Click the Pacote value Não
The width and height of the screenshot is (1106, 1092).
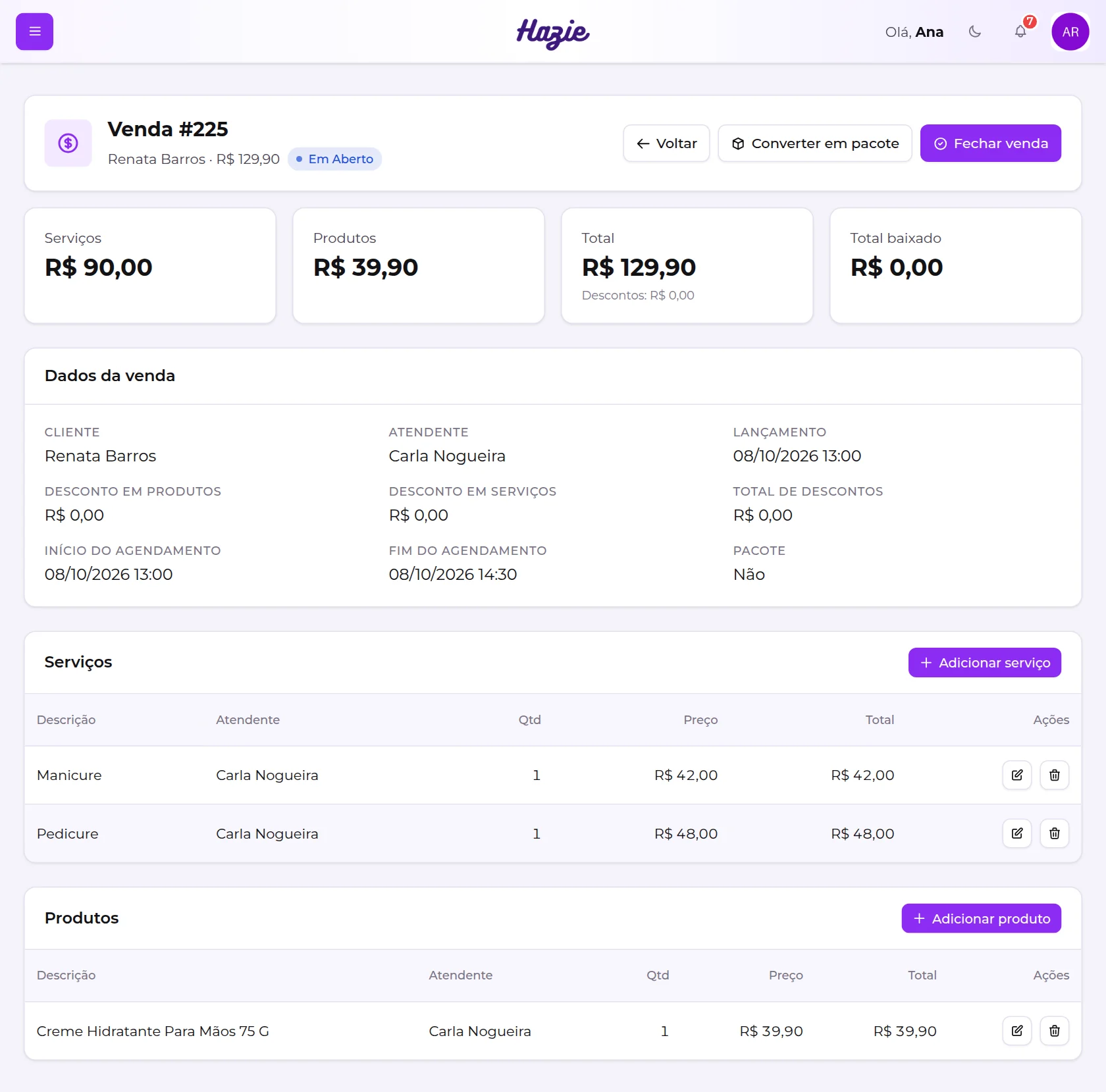tap(749, 575)
